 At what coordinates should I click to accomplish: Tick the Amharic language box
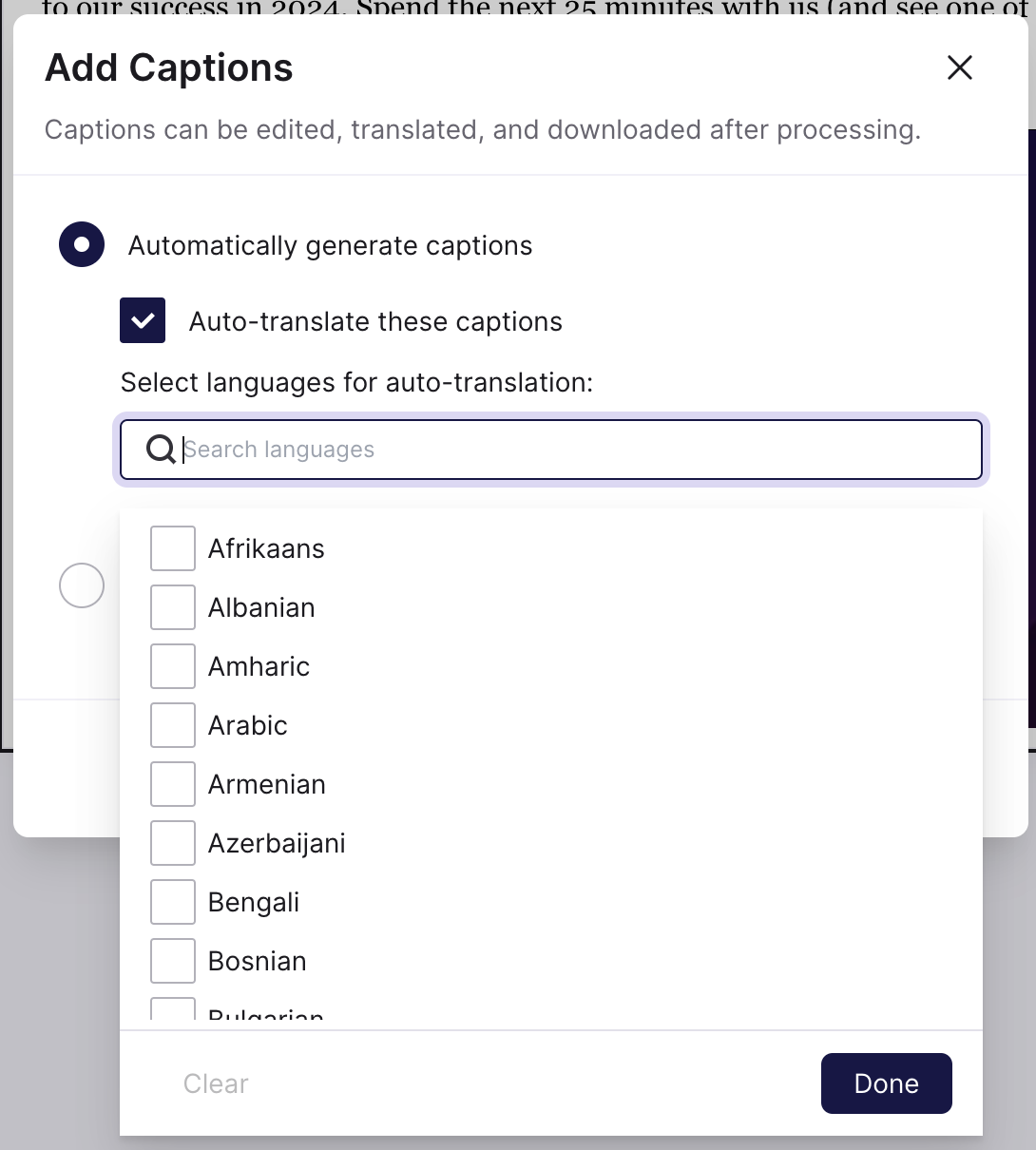173,666
